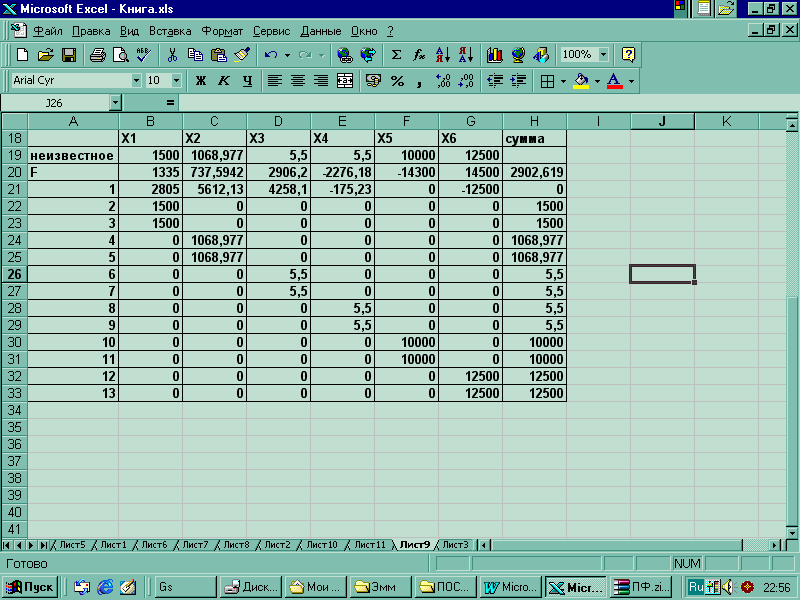Open the undo history dropdown arrow
Viewport: 800px width, 600px height.
(287, 55)
